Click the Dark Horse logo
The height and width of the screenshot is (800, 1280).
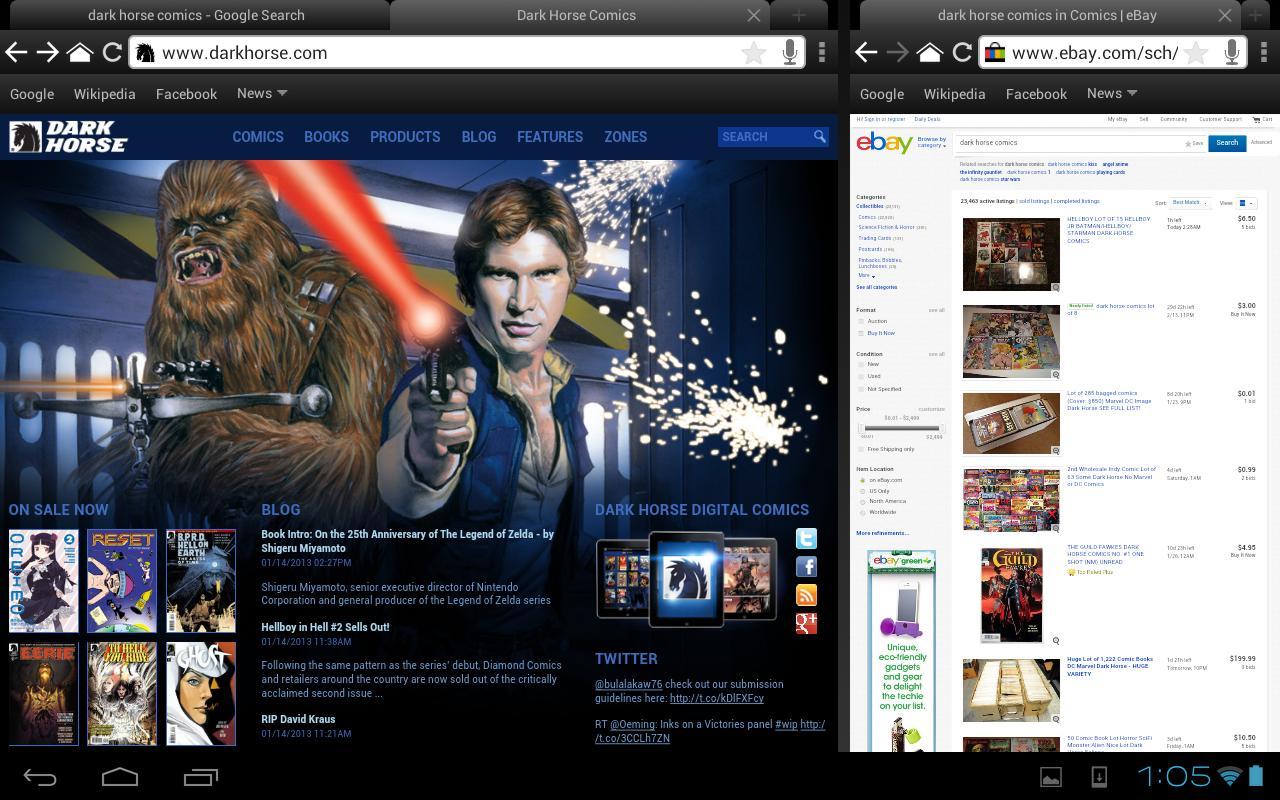pos(68,137)
